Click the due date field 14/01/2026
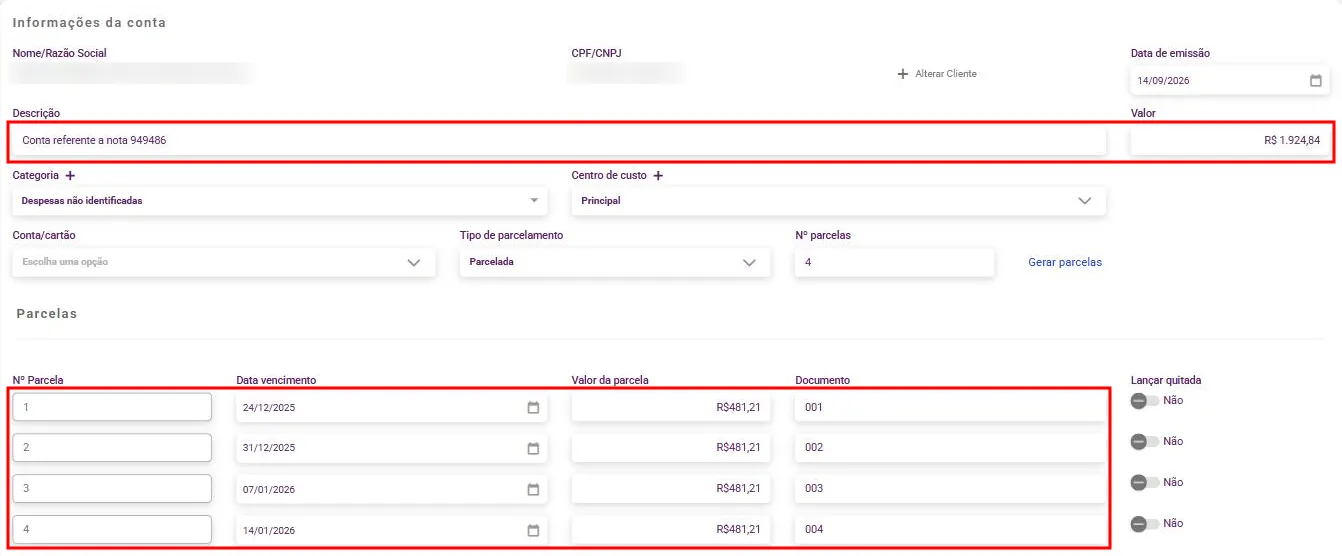Viewport: 1342px width, 556px height. (x=392, y=530)
